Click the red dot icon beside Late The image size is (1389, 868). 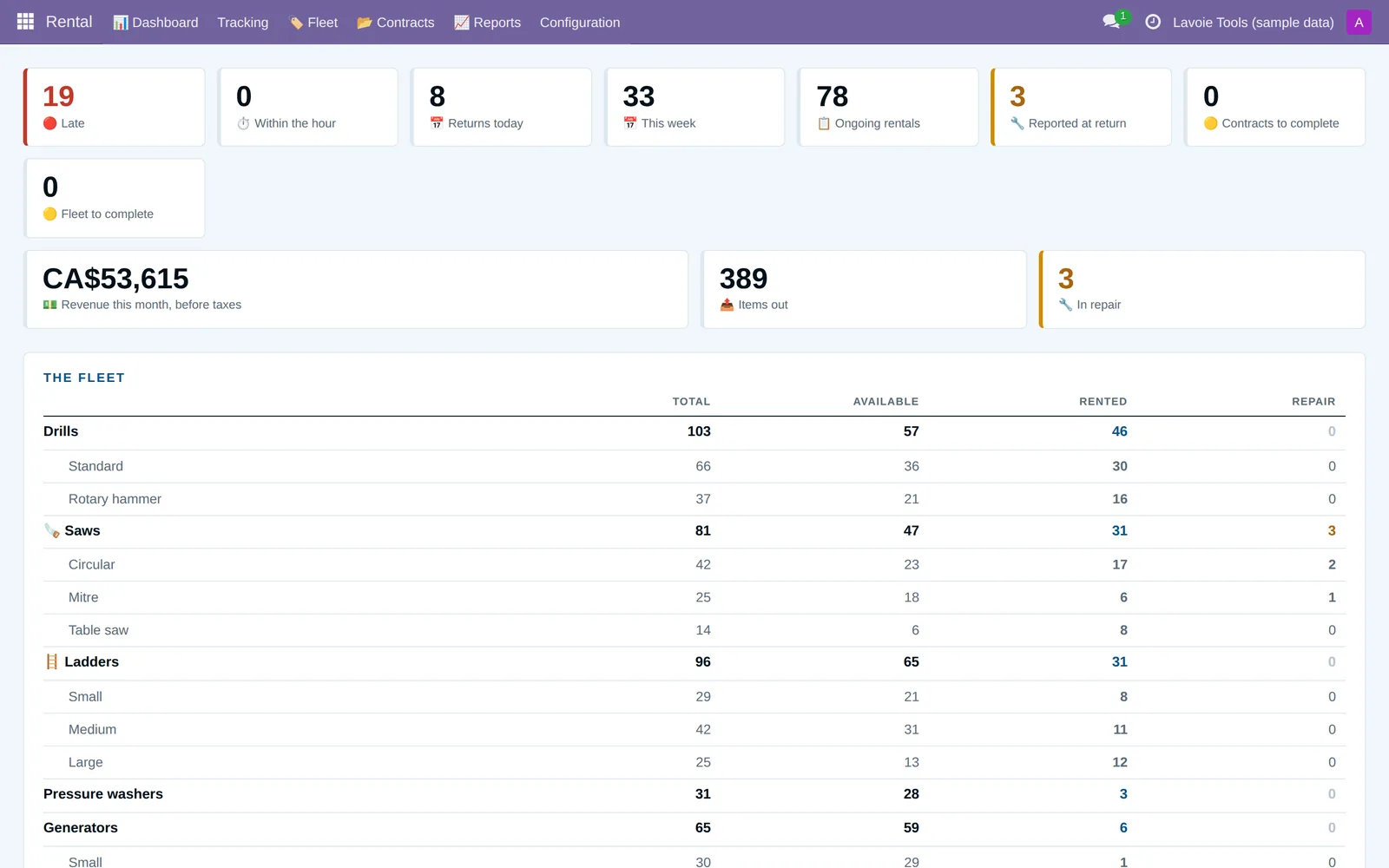(x=50, y=123)
